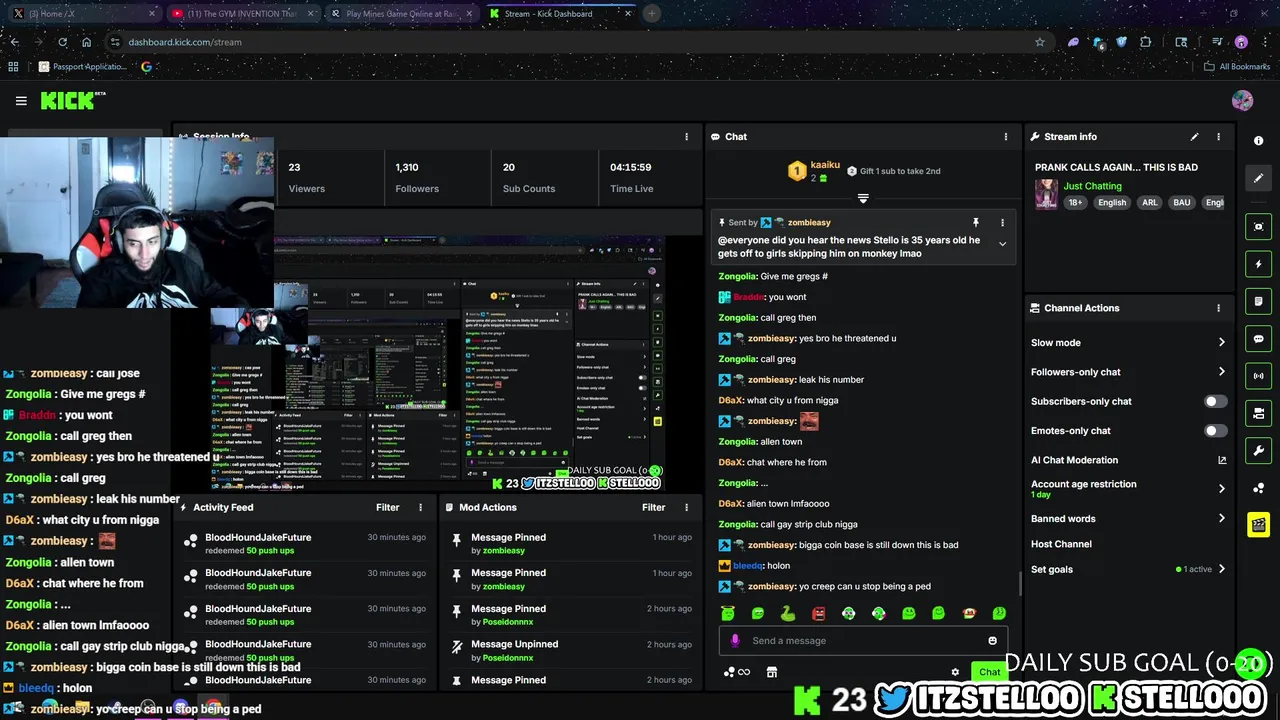The image size is (1280, 720).
Task: Click the info icon in right sidebar
Action: click(1258, 141)
